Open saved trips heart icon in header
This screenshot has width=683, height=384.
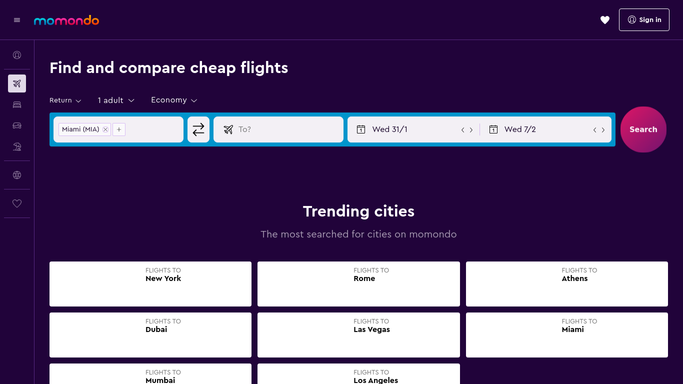point(605,20)
